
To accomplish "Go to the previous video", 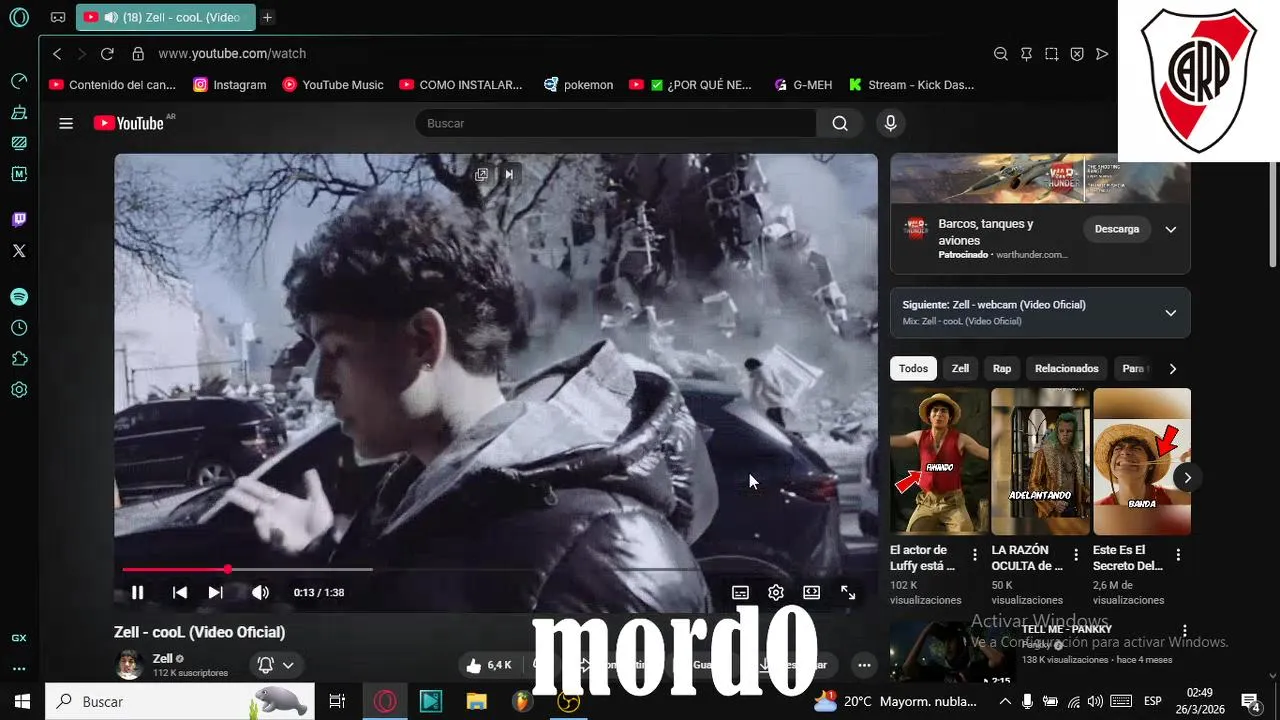I will (x=179, y=592).
